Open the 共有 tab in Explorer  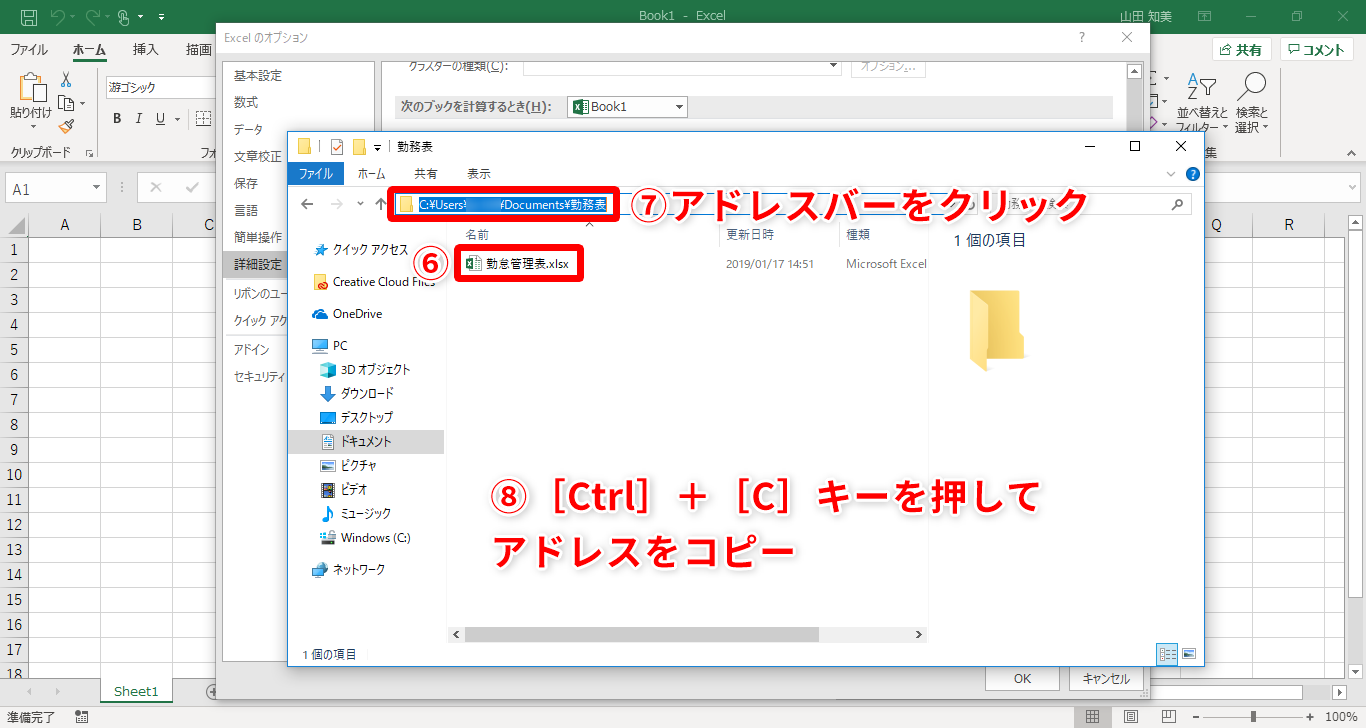(426, 173)
